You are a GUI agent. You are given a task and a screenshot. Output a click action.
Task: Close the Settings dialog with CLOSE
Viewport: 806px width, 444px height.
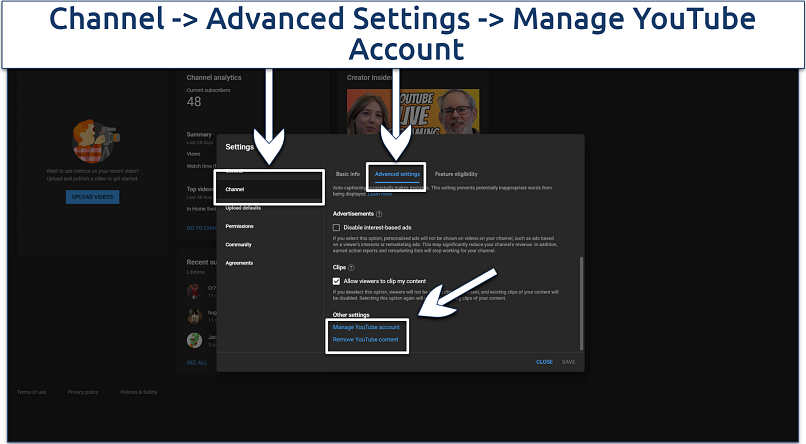544,362
